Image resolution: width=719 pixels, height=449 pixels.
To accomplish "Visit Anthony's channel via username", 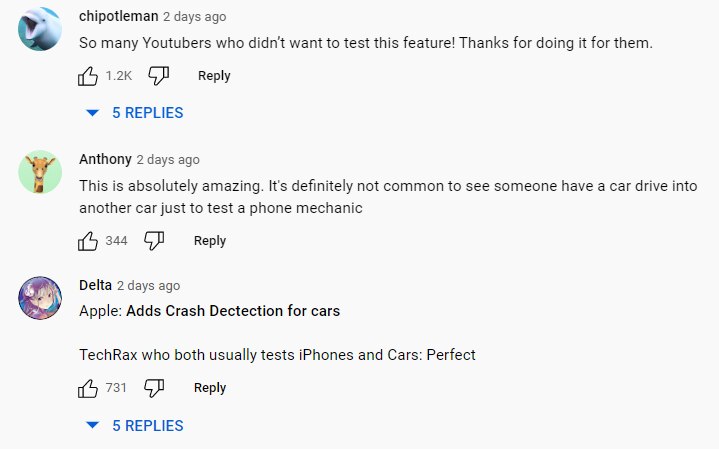I will [x=105, y=159].
